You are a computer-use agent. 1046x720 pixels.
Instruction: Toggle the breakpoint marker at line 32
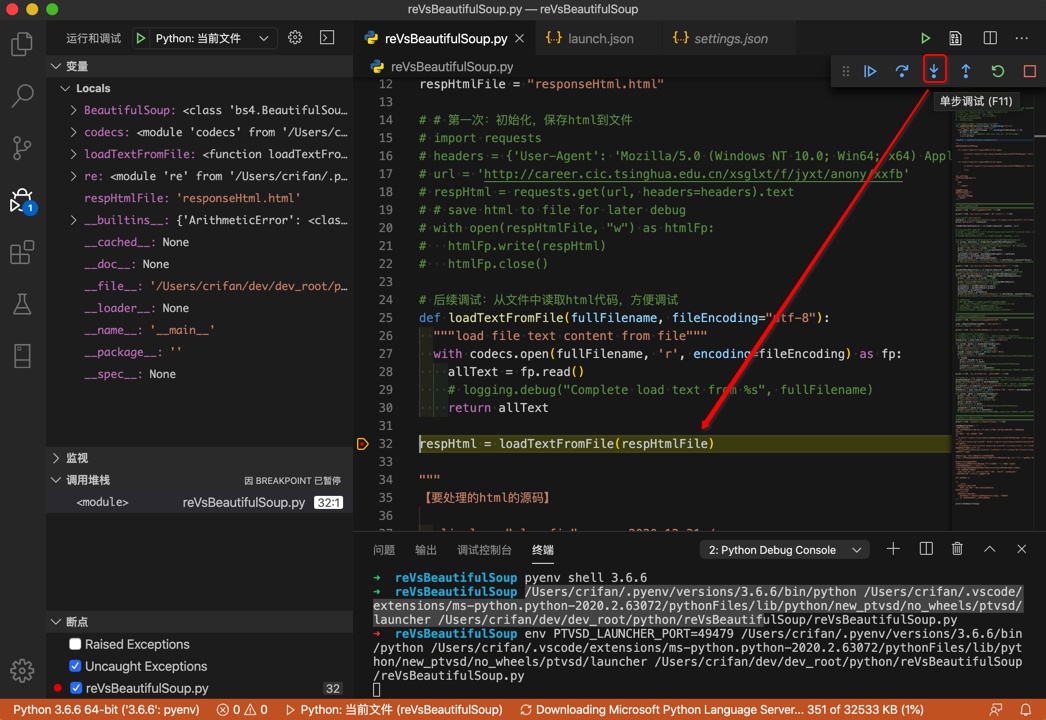362,444
